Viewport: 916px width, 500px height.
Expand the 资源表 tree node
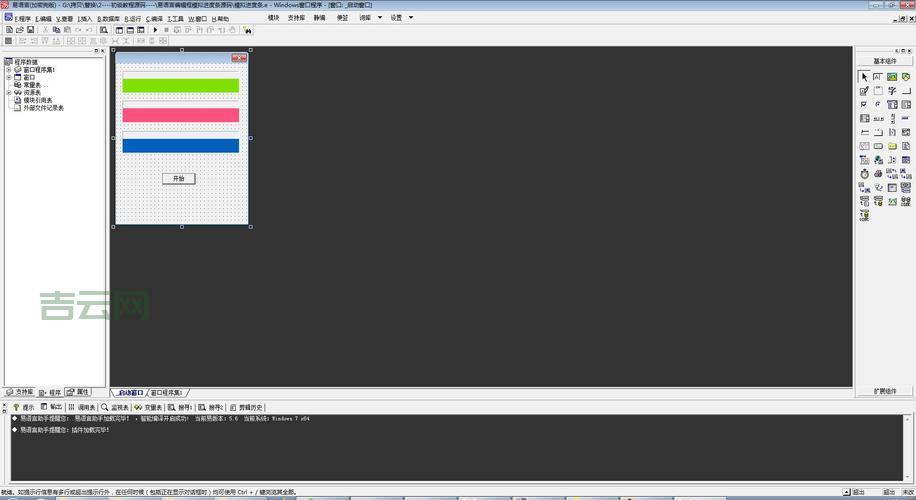(x=8, y=93)
